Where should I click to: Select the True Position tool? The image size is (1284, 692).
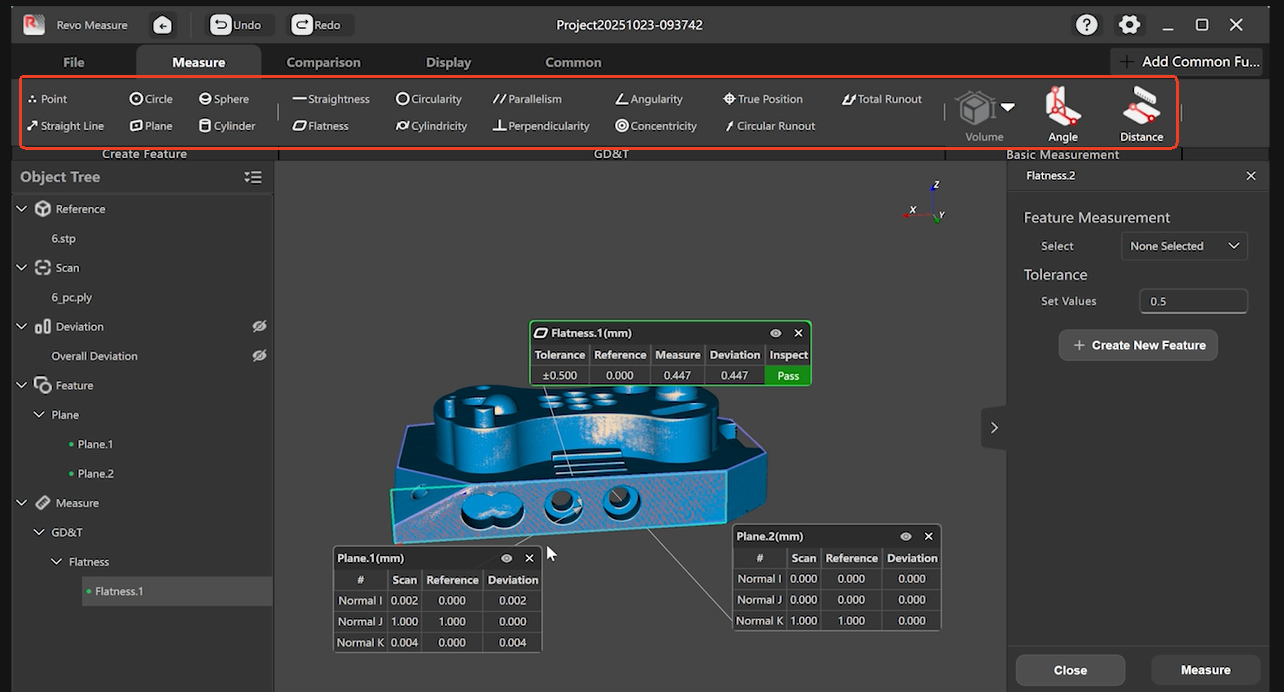(x=763, y=99)
